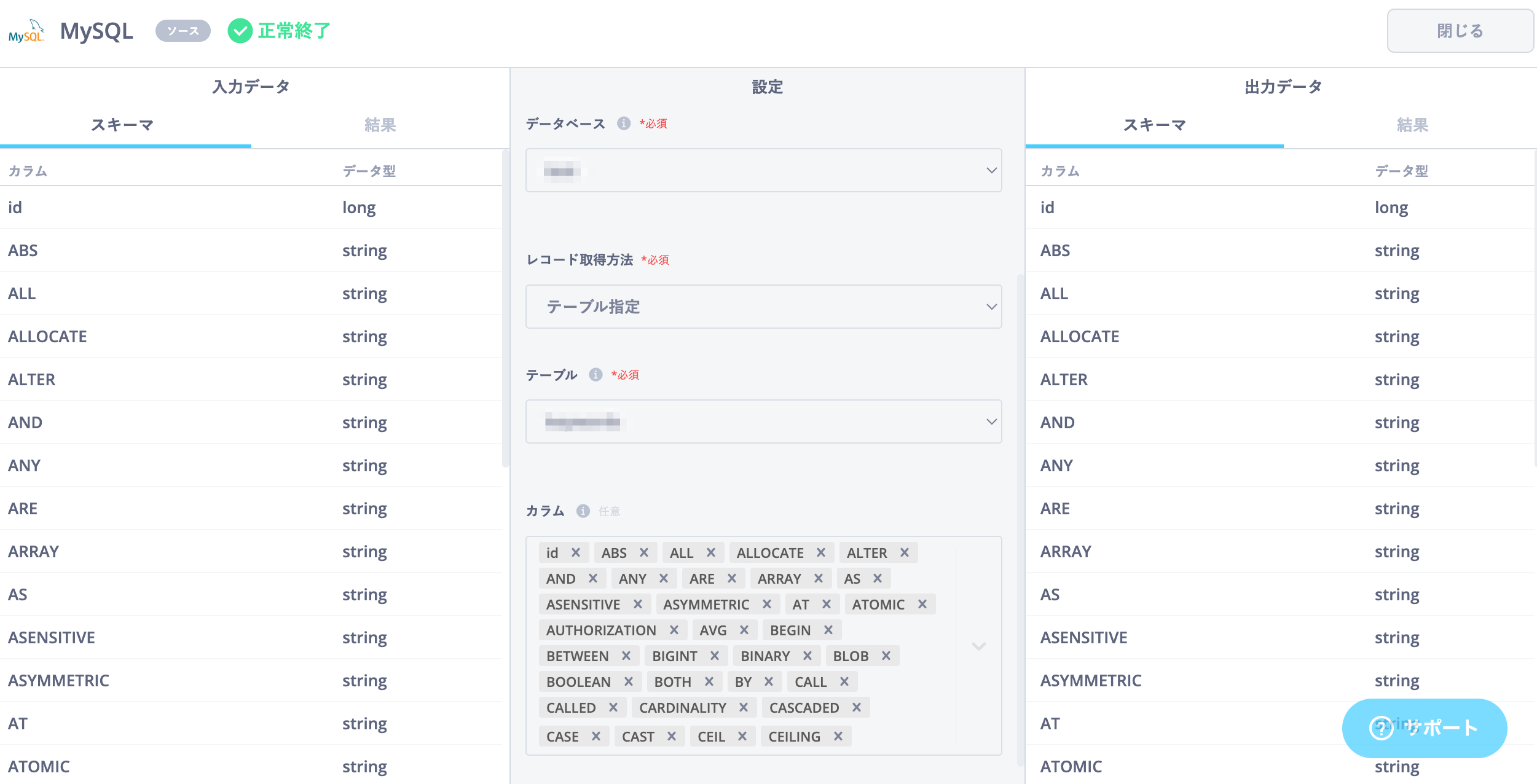
Task: Click the id row in output schema
Action: [x=1281, y=207]
